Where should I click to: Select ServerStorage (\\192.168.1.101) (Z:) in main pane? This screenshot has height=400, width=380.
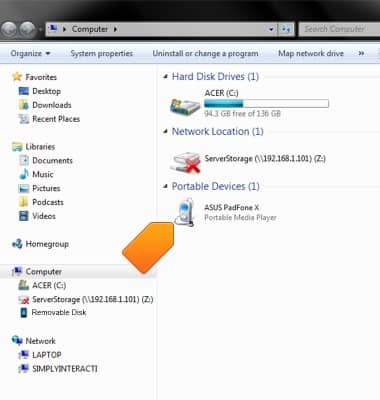click(265, 159)
